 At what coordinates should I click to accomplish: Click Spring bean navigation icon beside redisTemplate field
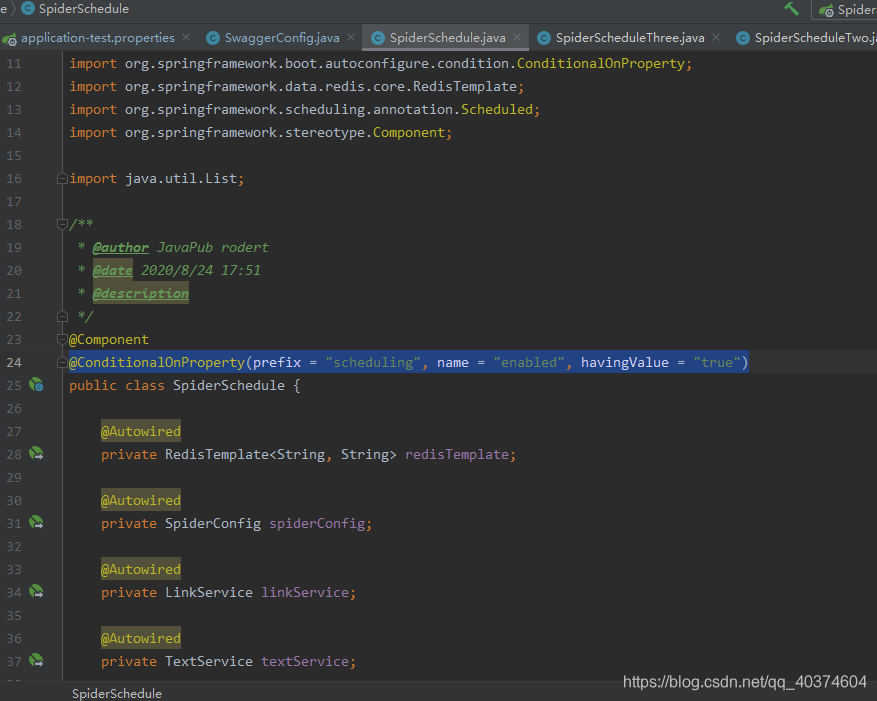[x=36, y=454]
